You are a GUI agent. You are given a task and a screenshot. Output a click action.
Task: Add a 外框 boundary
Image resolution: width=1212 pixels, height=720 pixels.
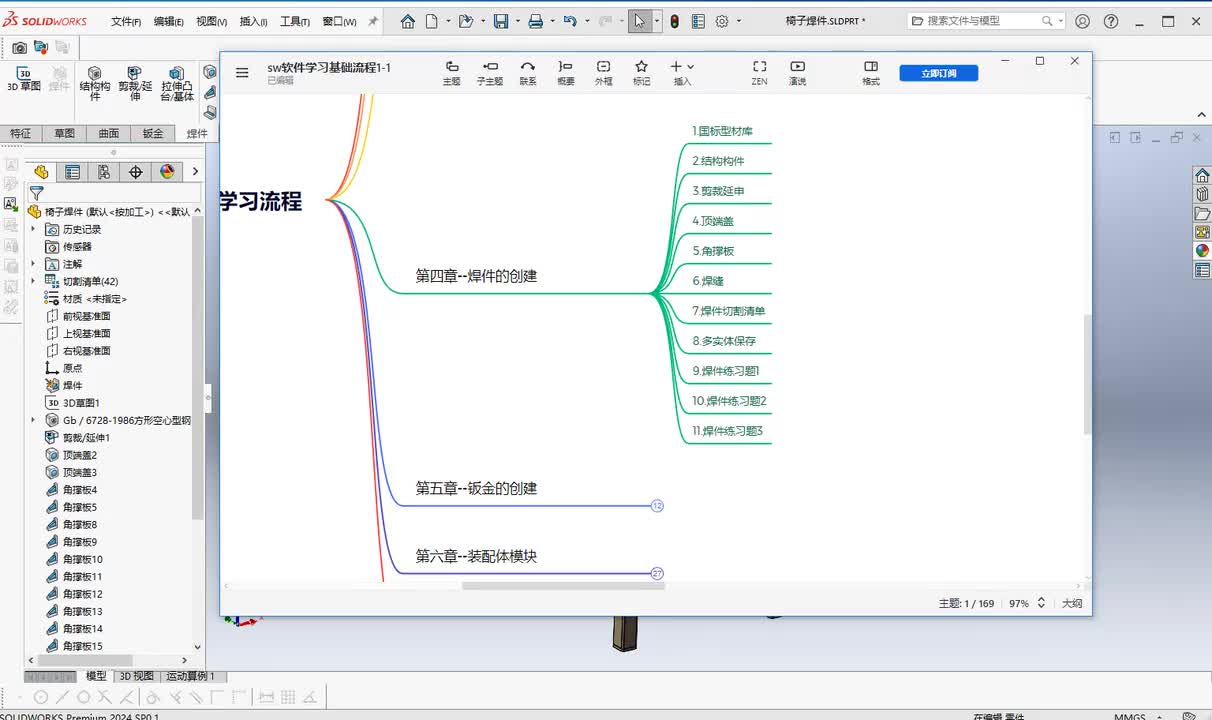pyautogui.click(x=604, y=73)
